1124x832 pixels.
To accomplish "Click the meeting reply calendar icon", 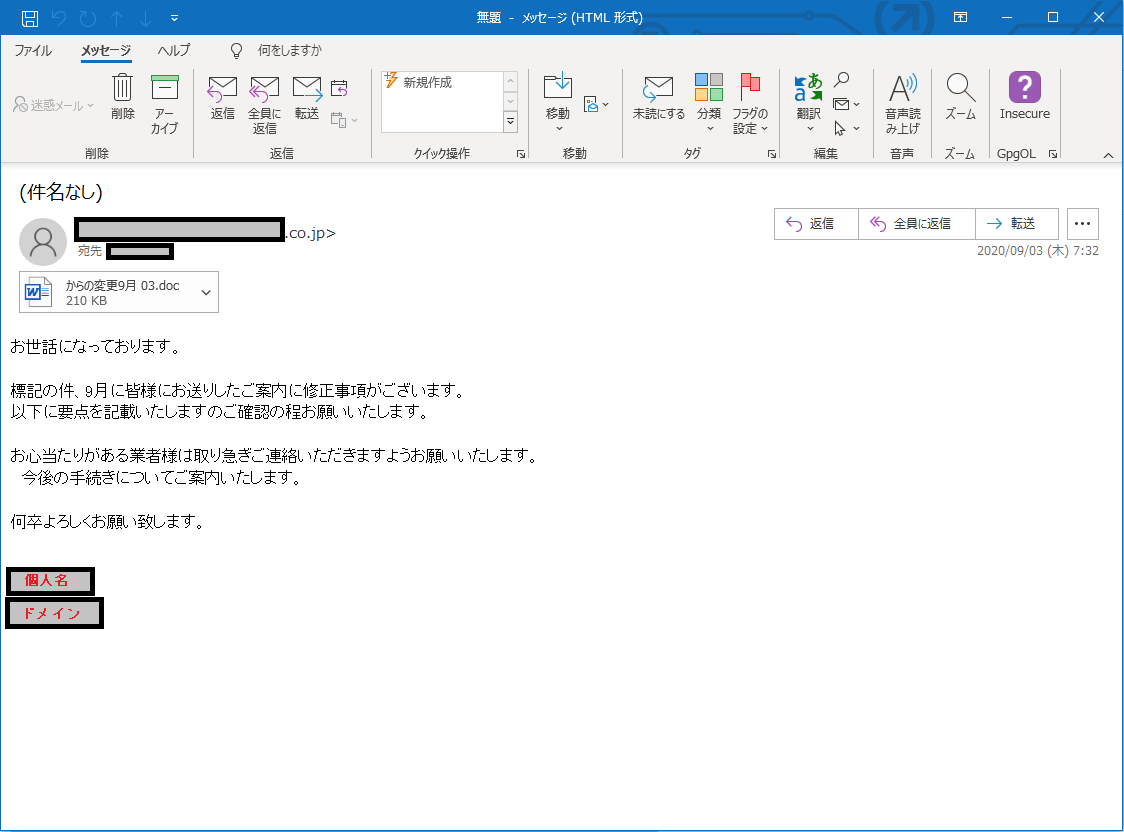I will [x=339, y=89].
